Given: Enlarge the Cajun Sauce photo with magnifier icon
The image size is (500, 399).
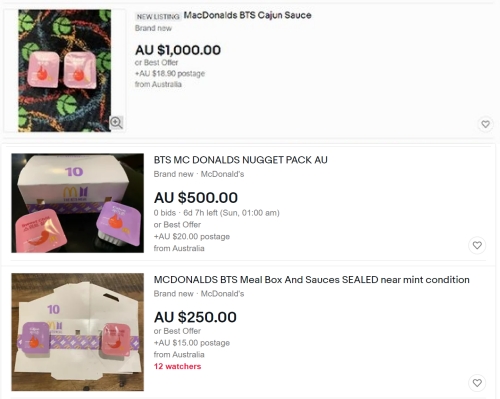Looking at the screenshot, I should [116, 123].
